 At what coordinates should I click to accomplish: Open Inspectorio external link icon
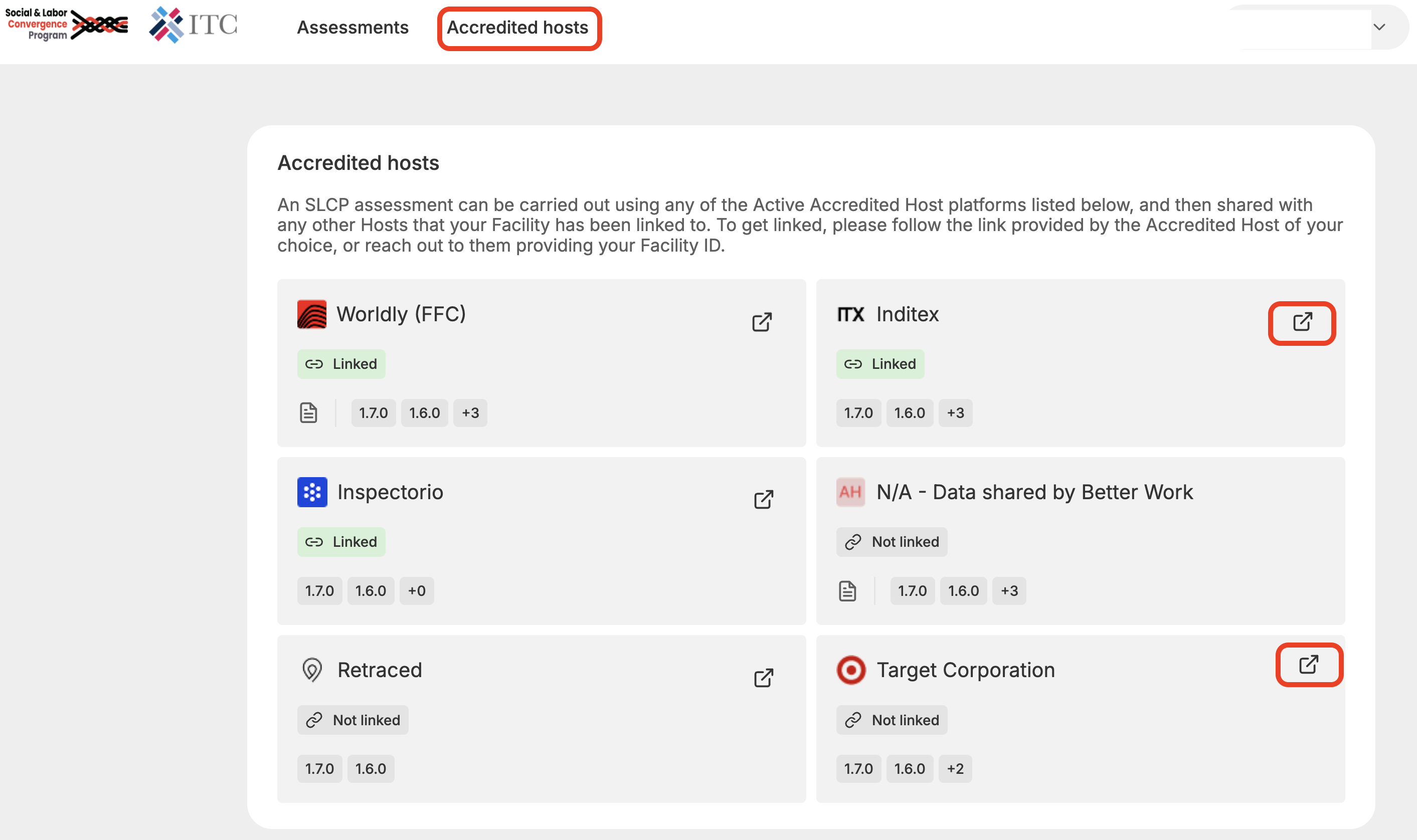click(763, 500)
